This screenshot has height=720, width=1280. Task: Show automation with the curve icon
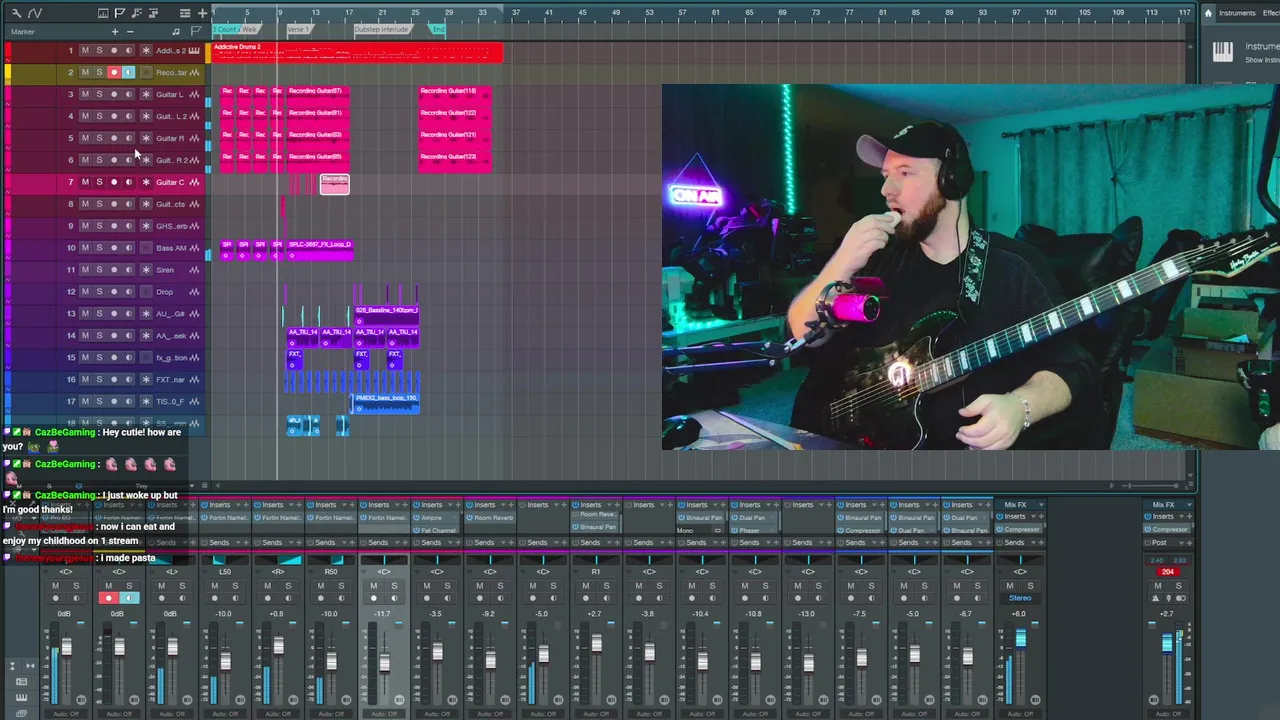pos(35,13)
